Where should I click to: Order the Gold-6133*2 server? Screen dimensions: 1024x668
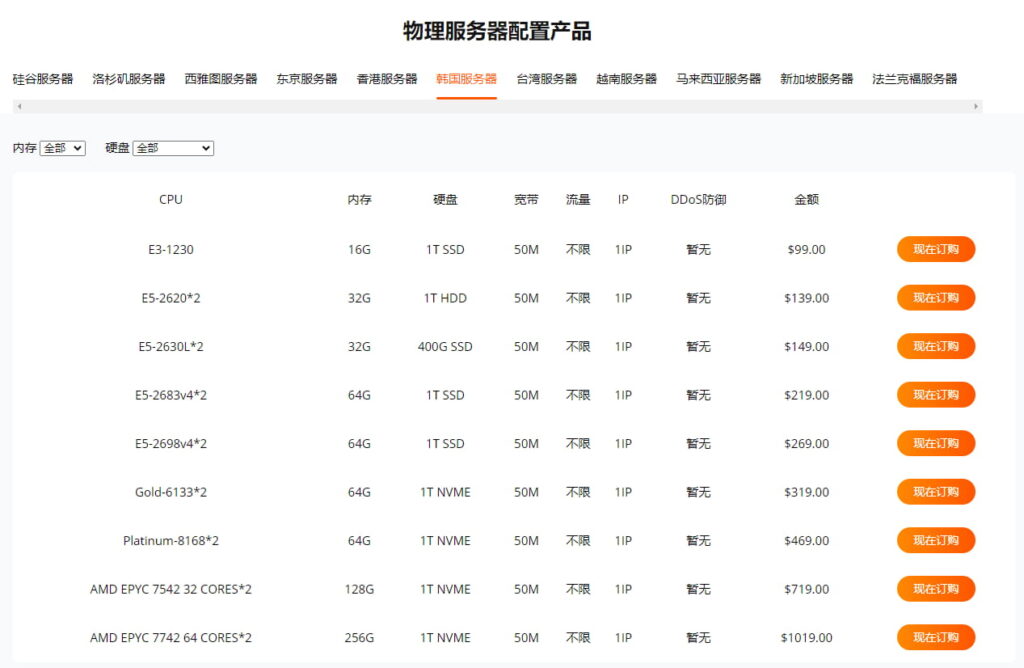935,492
